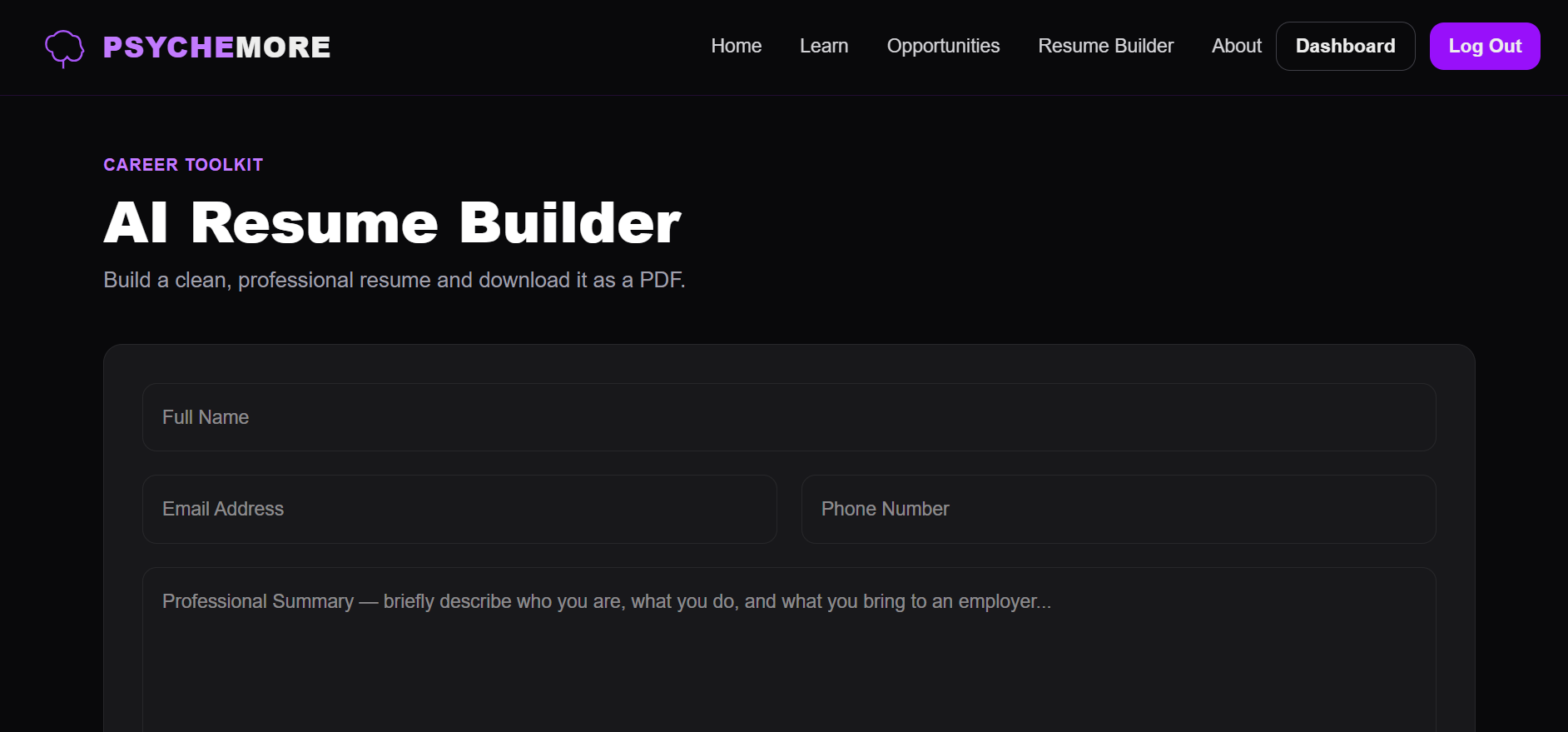Open the Opportunities nav link

tap(943, 46)
